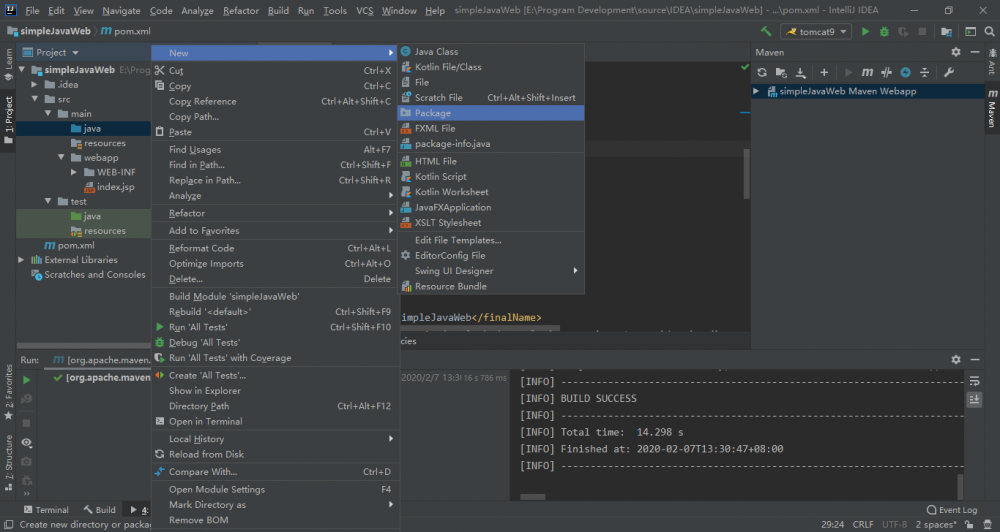This screenshot has width=1000, height=532.
Task: Click Run console horizontal scrollbar thumb
Action: click(x=533, y=496)
